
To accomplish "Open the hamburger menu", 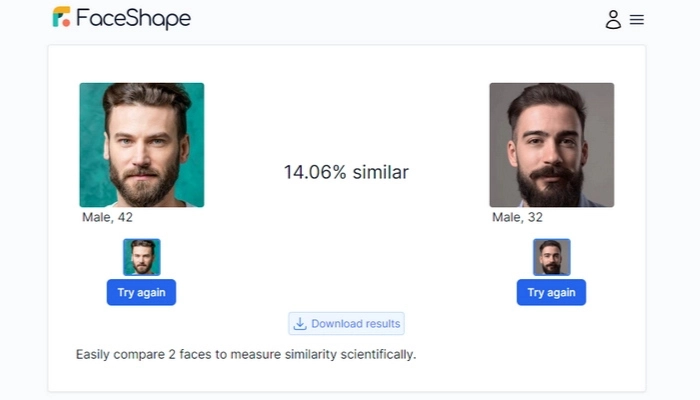I will [x=637, y=19].
